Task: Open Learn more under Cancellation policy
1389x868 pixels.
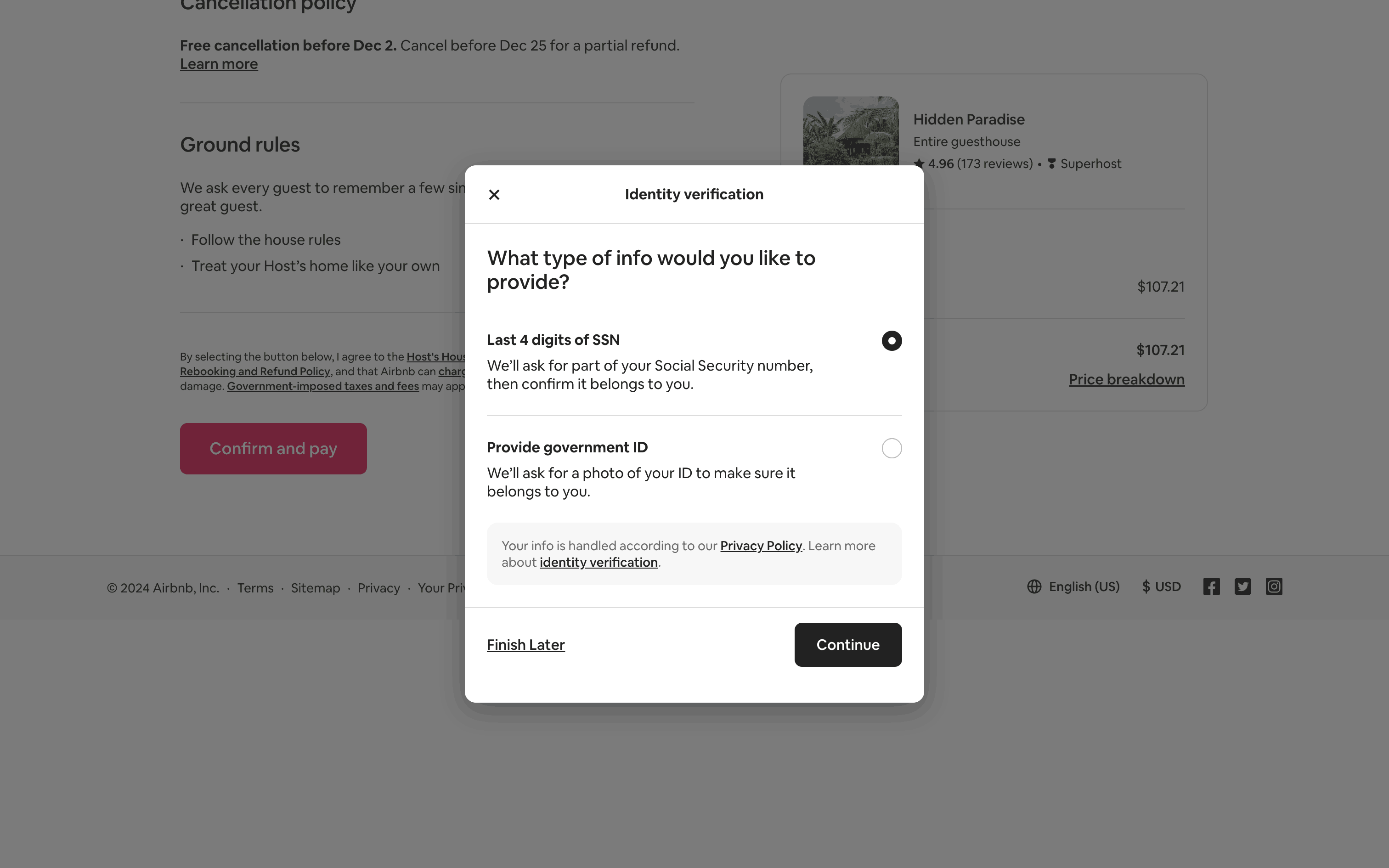Action: click(219, 64)
